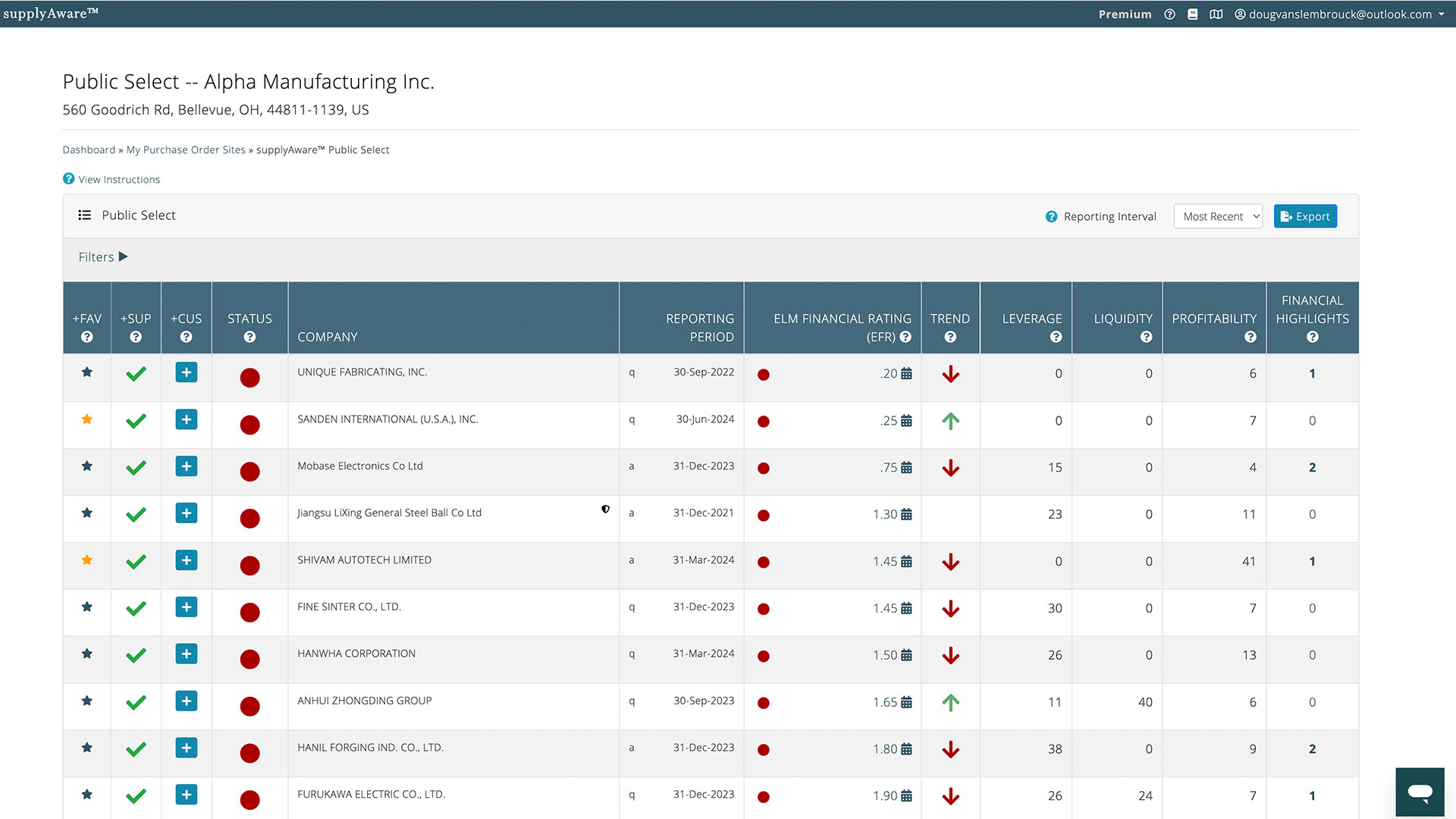Click the calendar icon beside Hanwha's 1.50 rating

[906, 655]
